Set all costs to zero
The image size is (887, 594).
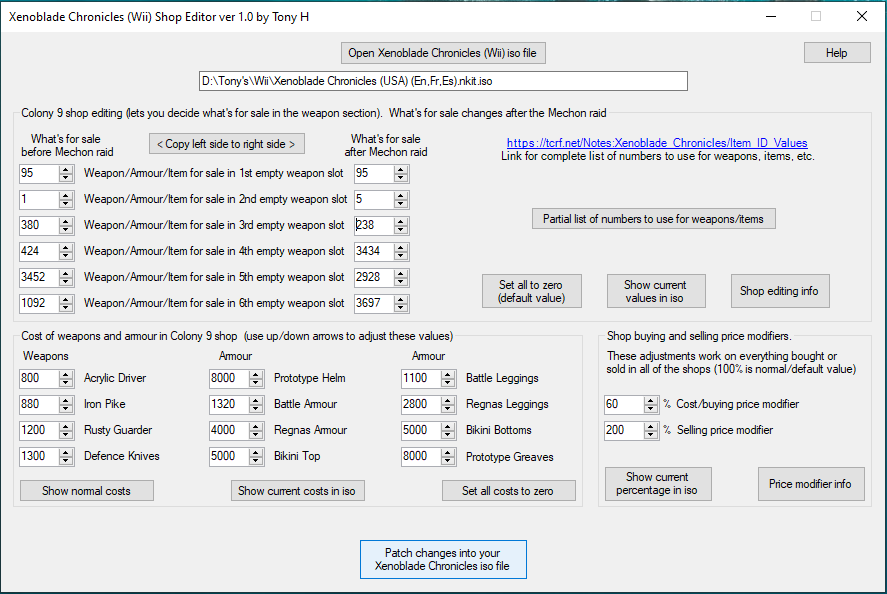click(508, 490)
